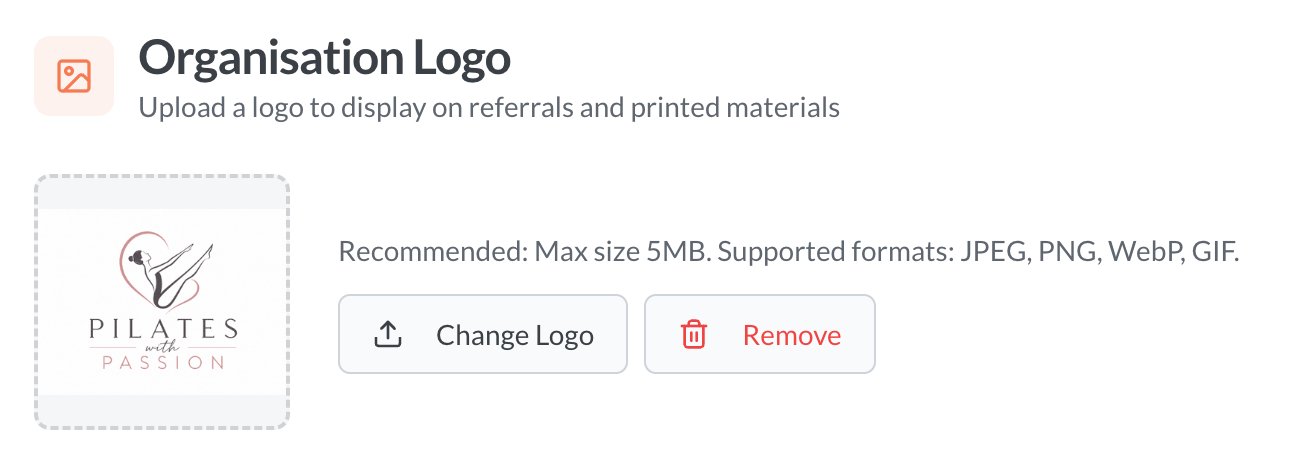Select the Change Logo button
The width and height of the screenshot is (1308, 452).
(x=483, y=334)
